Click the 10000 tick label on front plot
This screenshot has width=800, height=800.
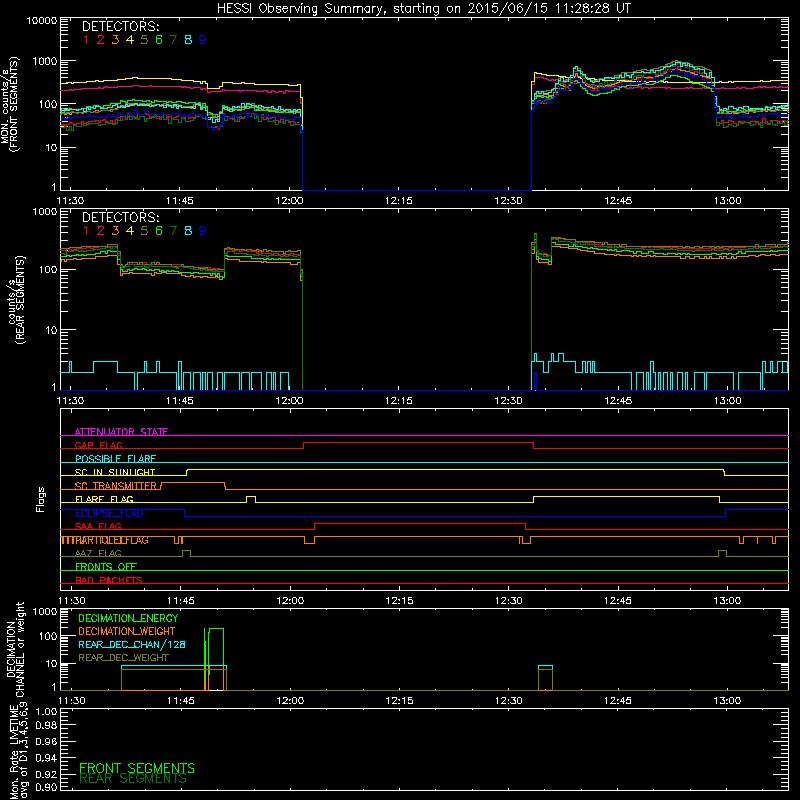[x=42, y=21]
